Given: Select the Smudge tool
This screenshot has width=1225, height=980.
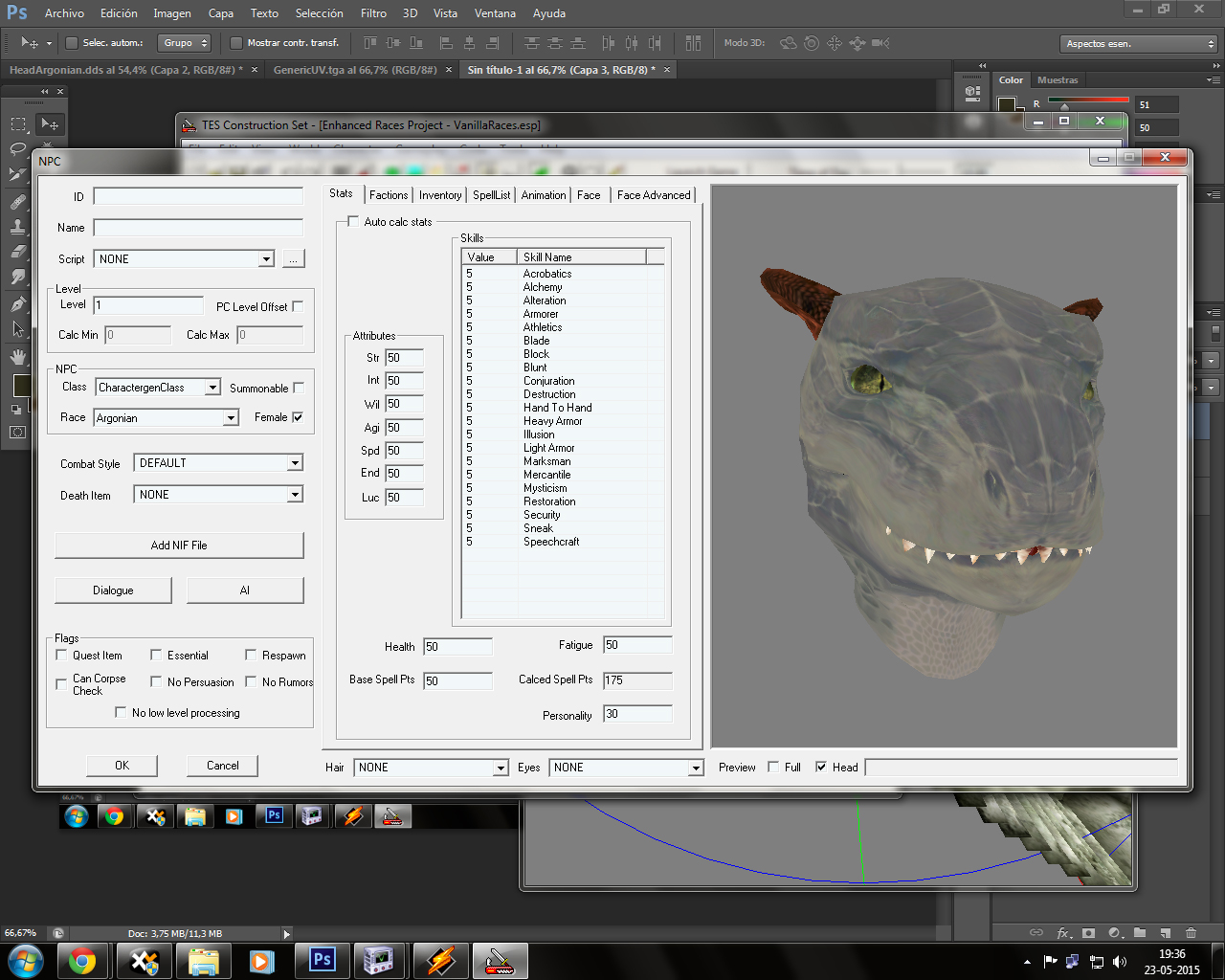Looking at the screenshot, I should [18, 278].
